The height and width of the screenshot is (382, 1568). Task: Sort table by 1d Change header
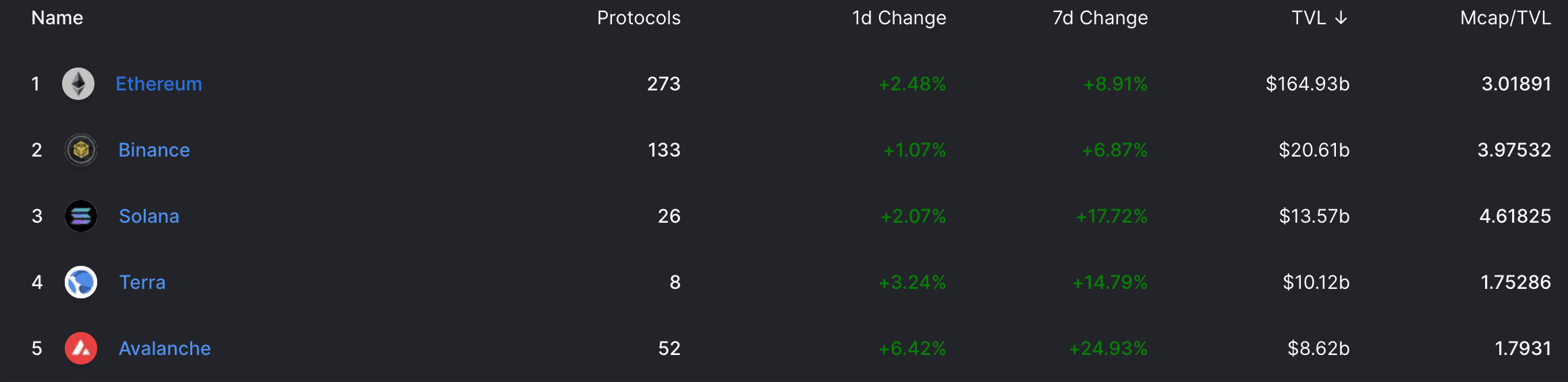point(899,18)
